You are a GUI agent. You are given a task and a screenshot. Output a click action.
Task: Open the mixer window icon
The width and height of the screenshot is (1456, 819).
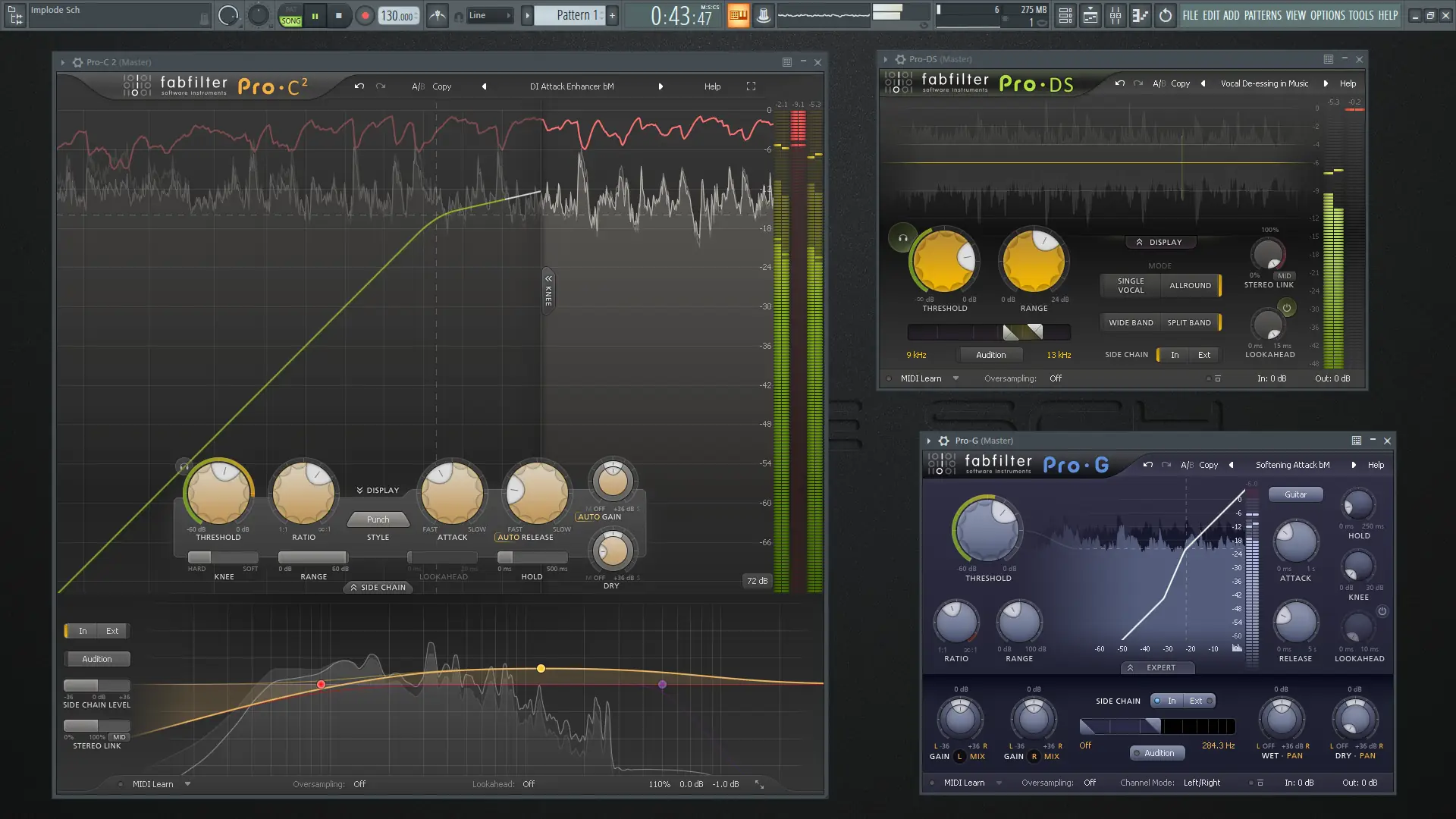[1115, 15]
